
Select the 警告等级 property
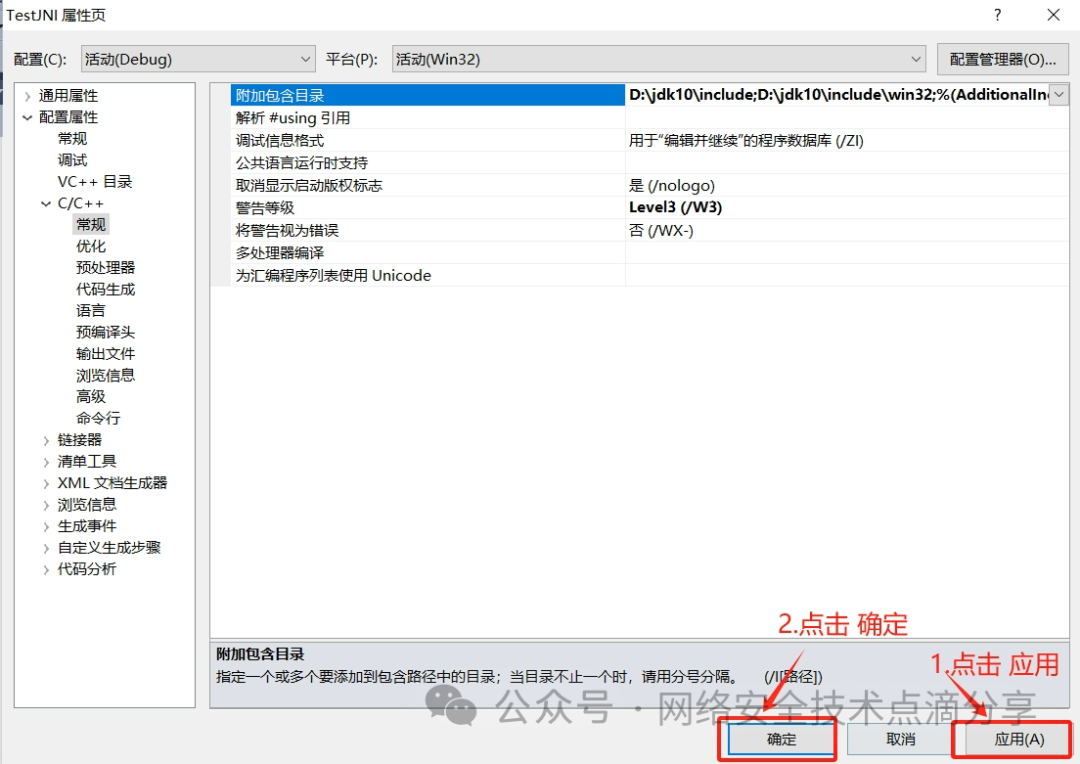428,207
